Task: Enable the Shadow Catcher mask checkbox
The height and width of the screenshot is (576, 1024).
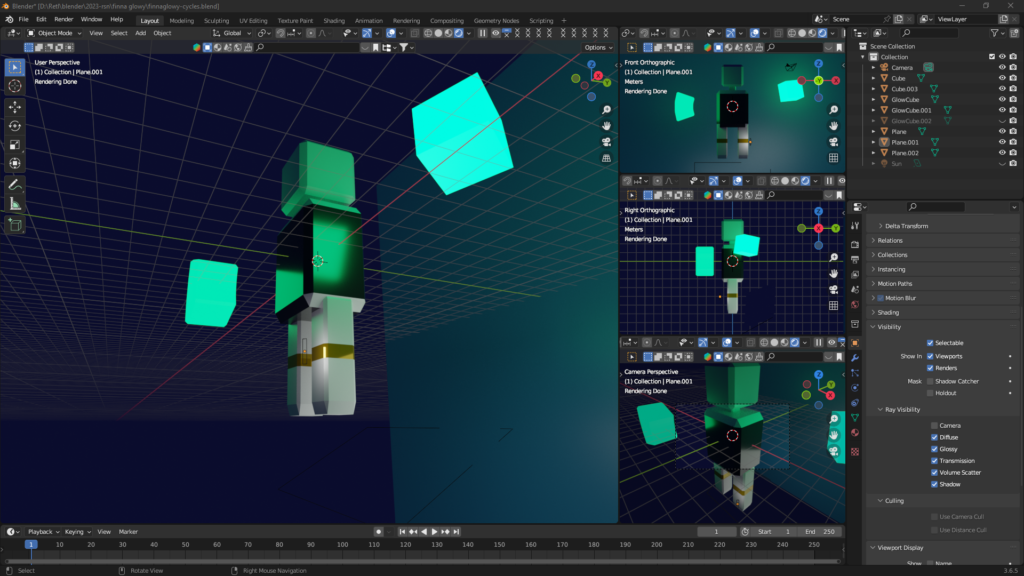Action: [930, 381]
